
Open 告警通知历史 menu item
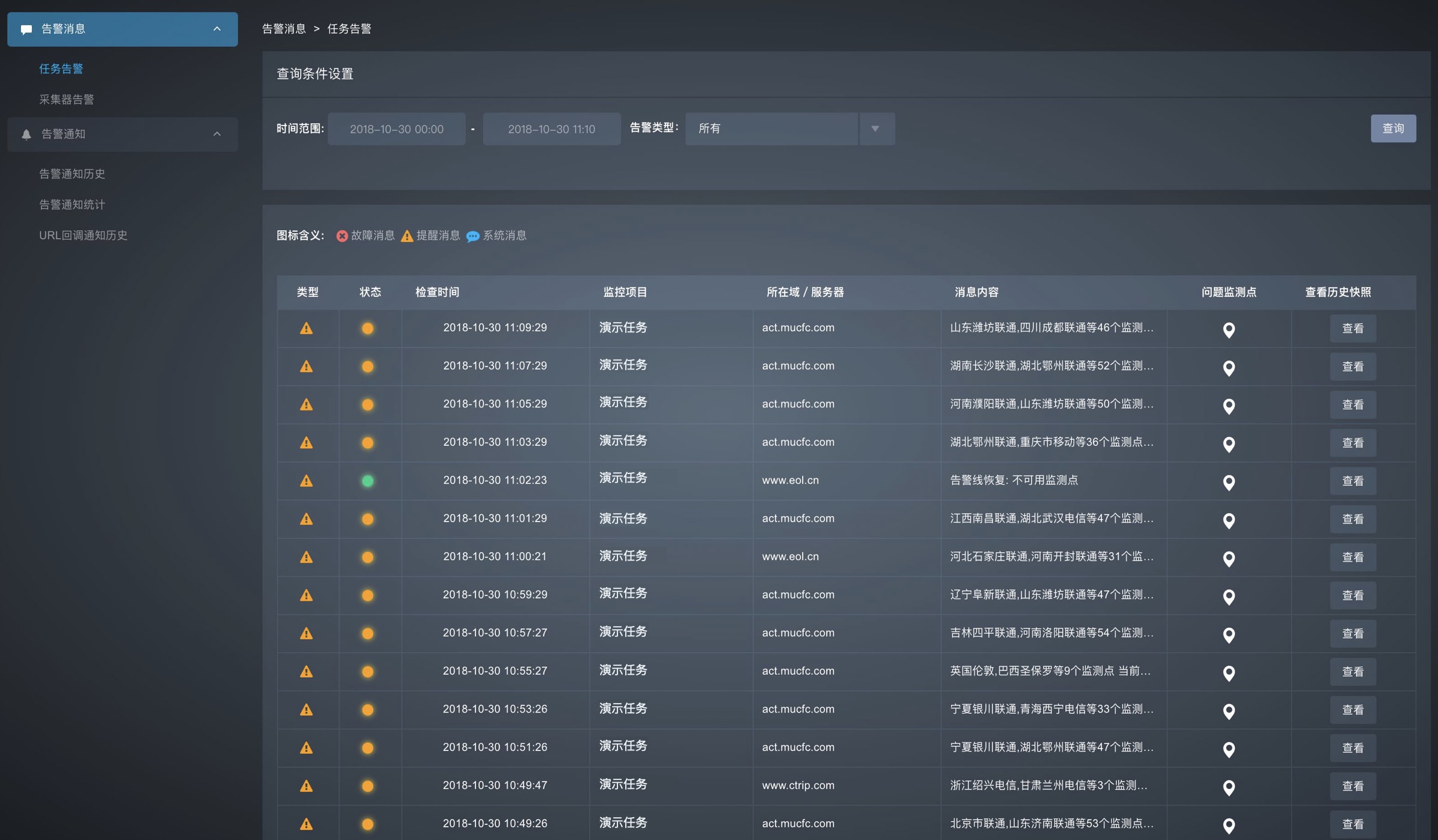click(72, 174)
